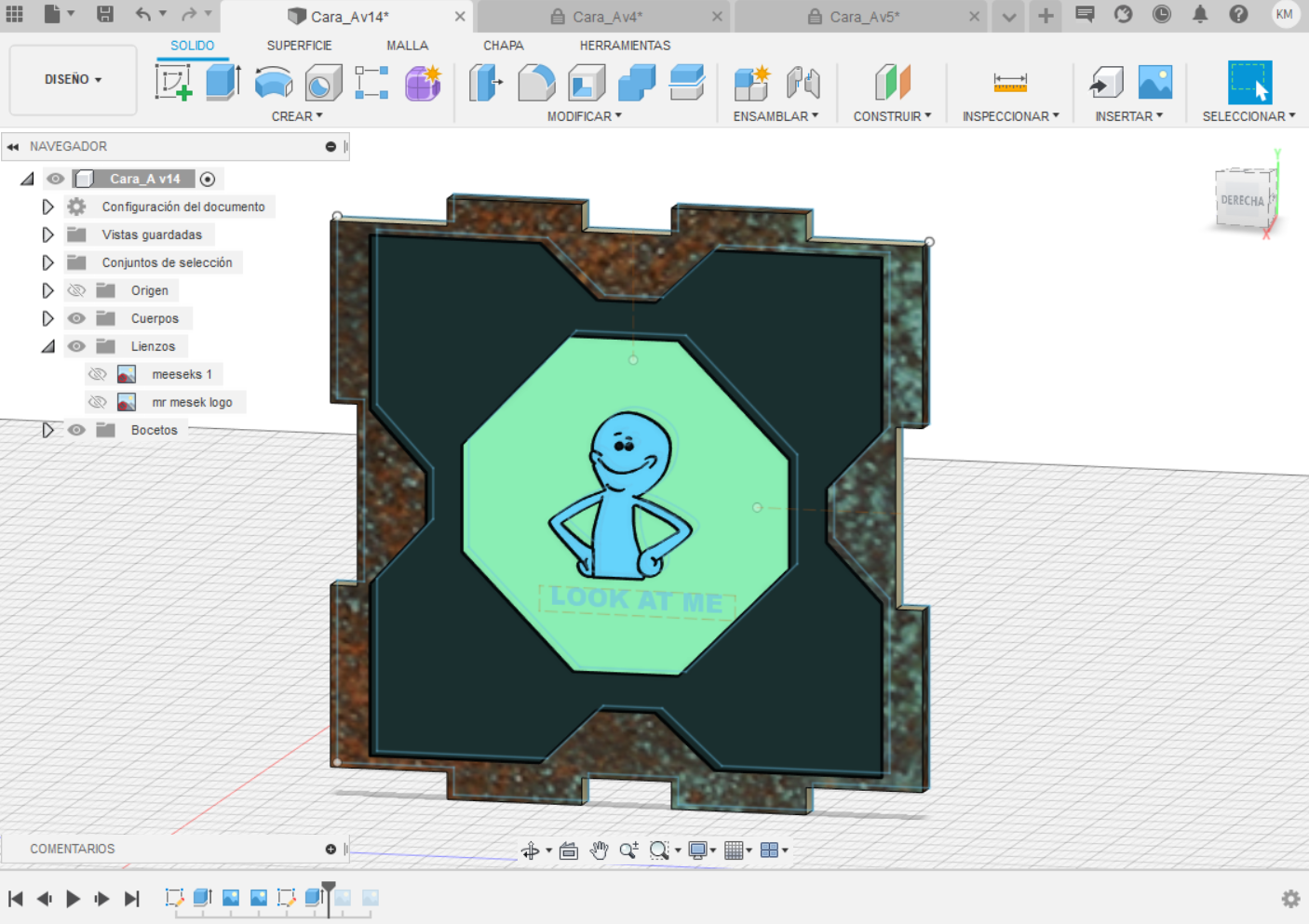Image resolution: width=1309 pixels, height=924 pixels.
Task: Switch to the CHAPA tab
Action: [x=503, y=45]
